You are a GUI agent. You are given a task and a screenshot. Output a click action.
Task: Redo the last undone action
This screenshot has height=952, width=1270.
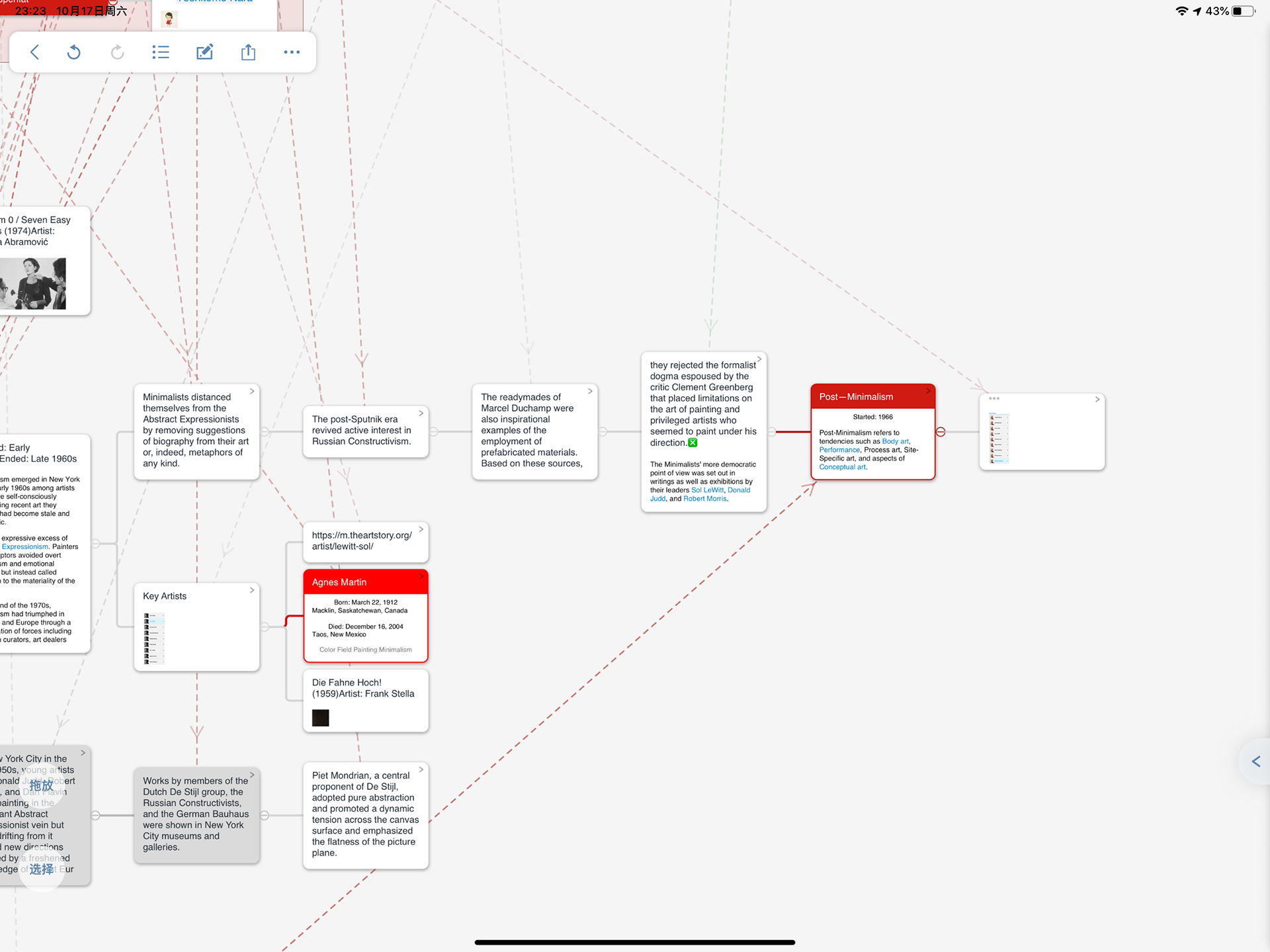pos(117,52)
